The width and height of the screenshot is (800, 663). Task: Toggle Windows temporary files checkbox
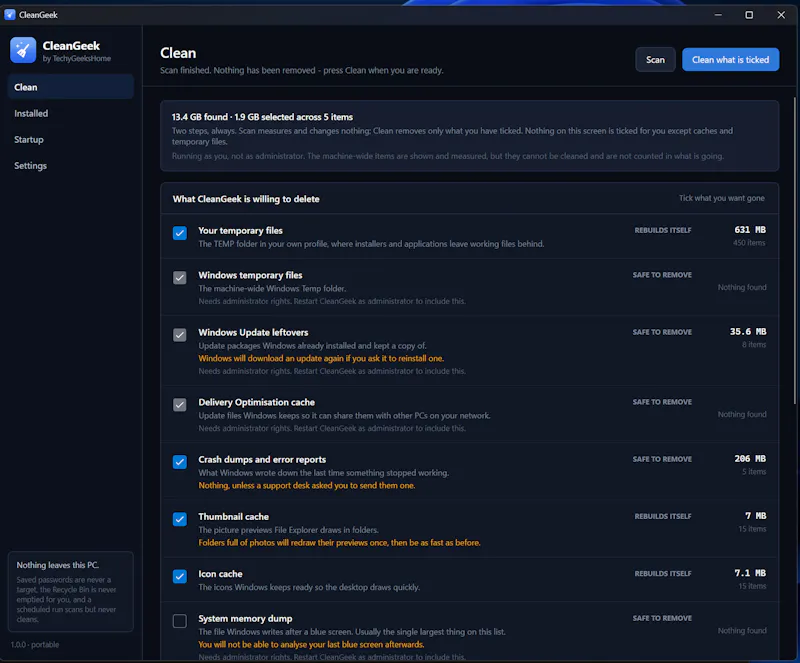coord(180,278)
